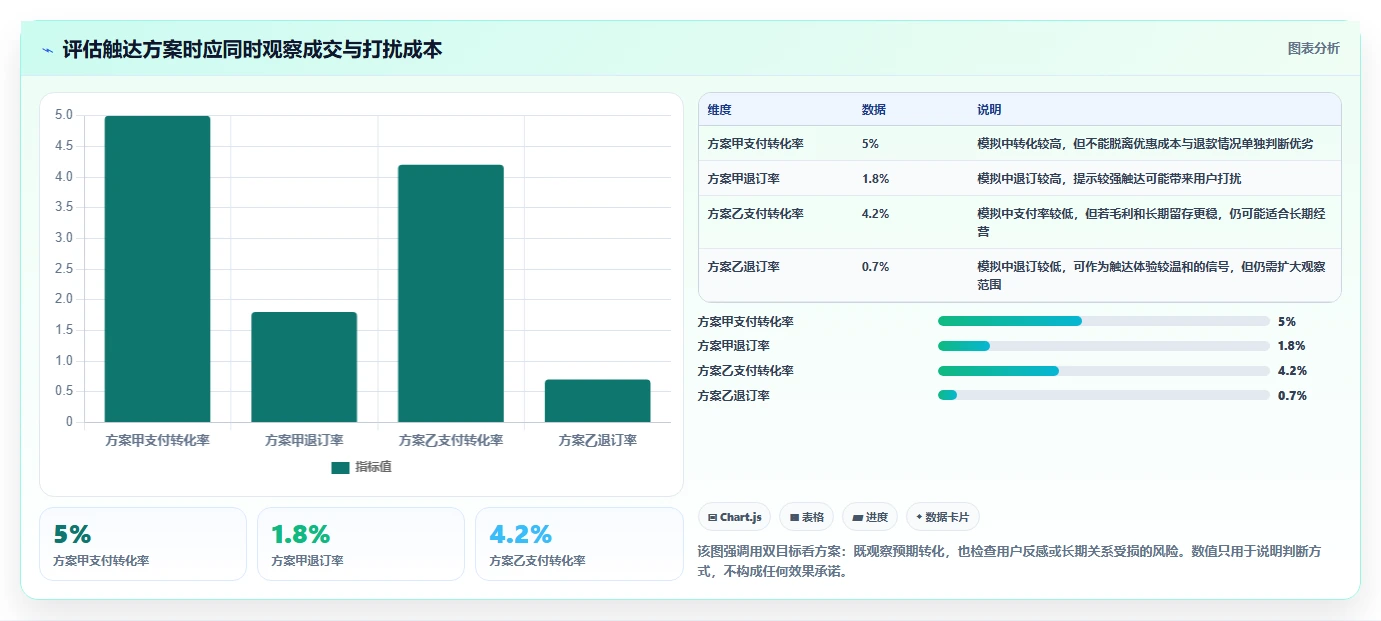Click the 方案乙退订率 progress bar
The image size is (1381, 621).
tap(1104, 395)
